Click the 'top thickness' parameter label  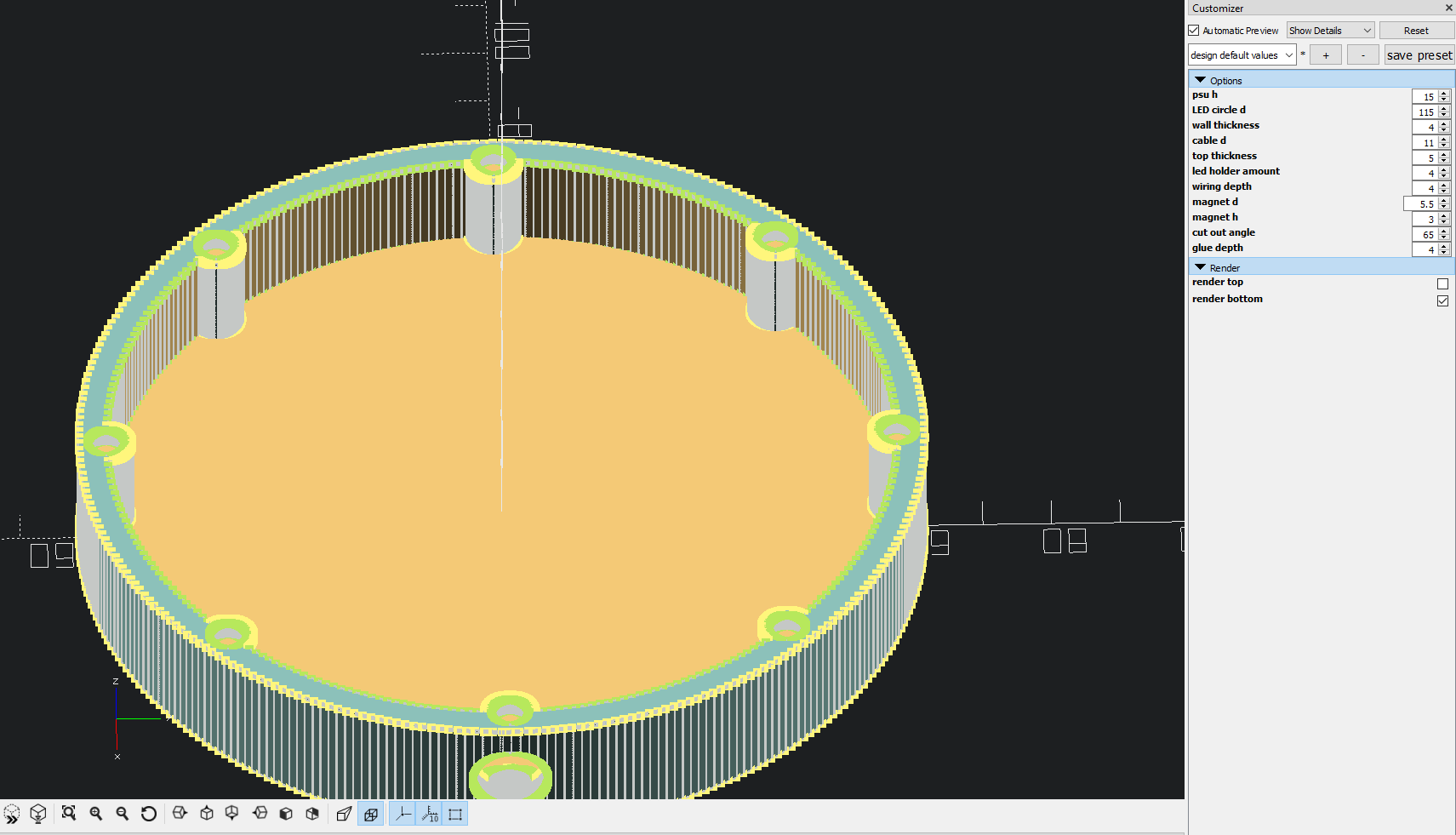point(1225,156)
